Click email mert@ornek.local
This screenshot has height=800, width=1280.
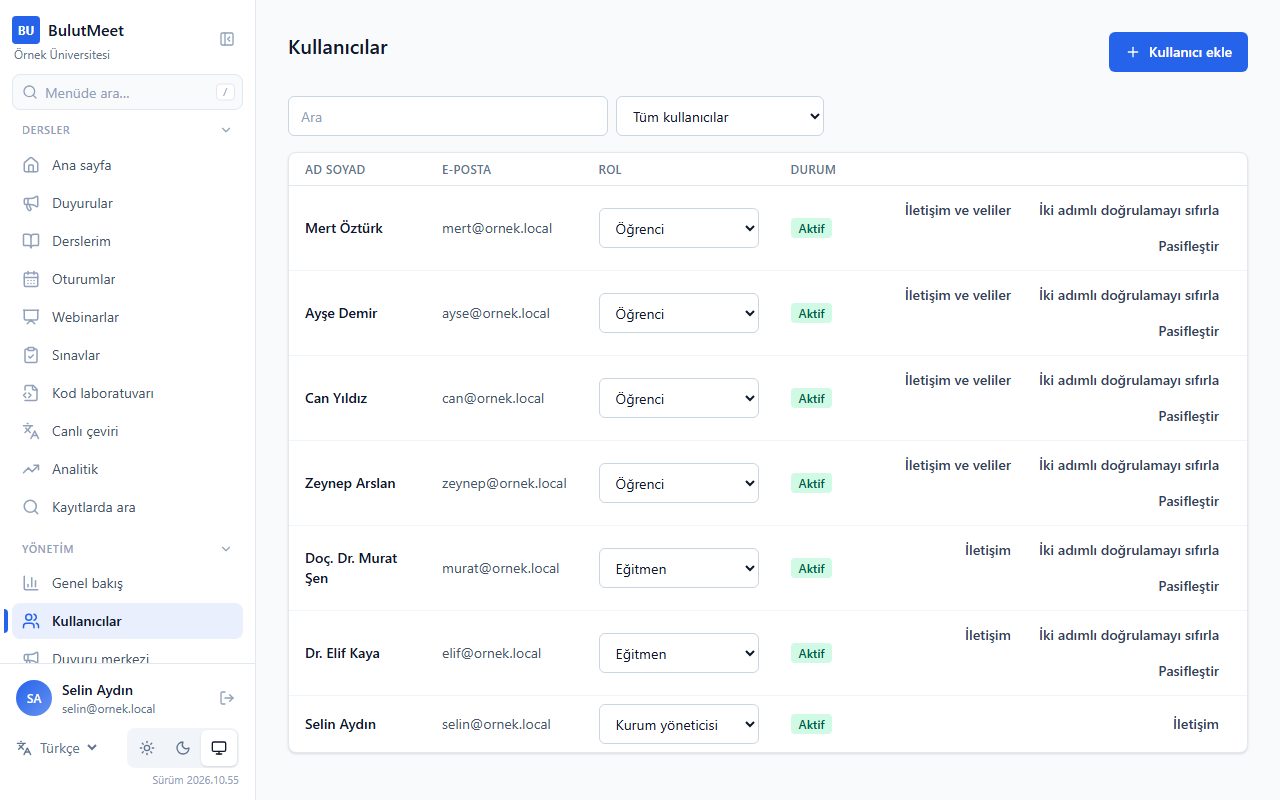click(x=497, y=228)
